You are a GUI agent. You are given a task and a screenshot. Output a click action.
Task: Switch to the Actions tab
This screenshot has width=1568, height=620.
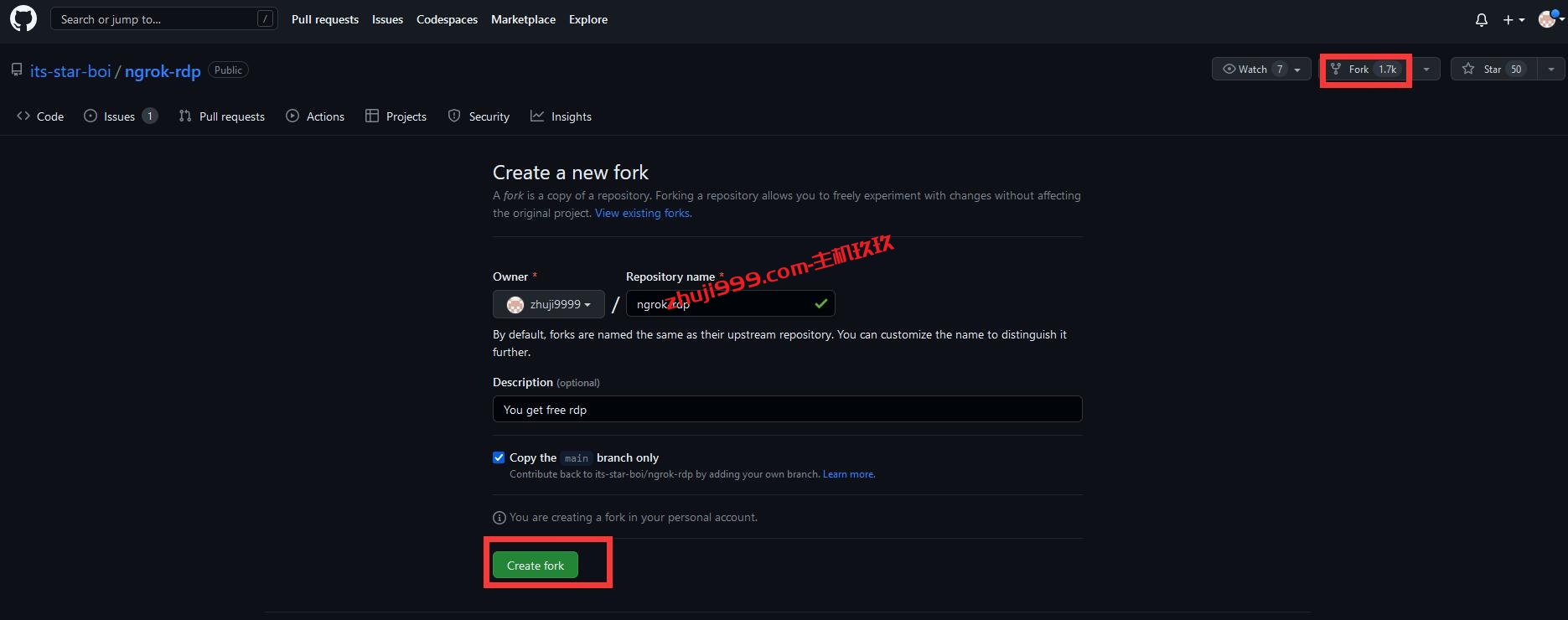pos(315,116)
